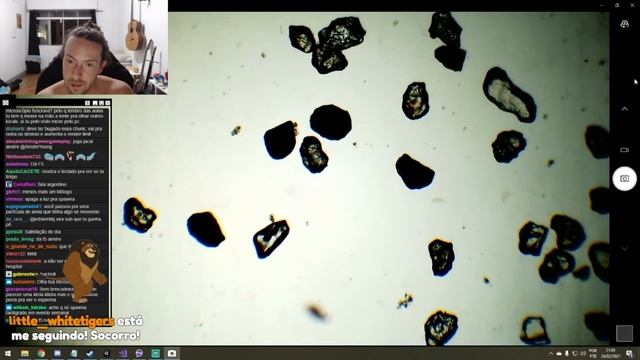Open the taskbar clock and date

[611, 353]
